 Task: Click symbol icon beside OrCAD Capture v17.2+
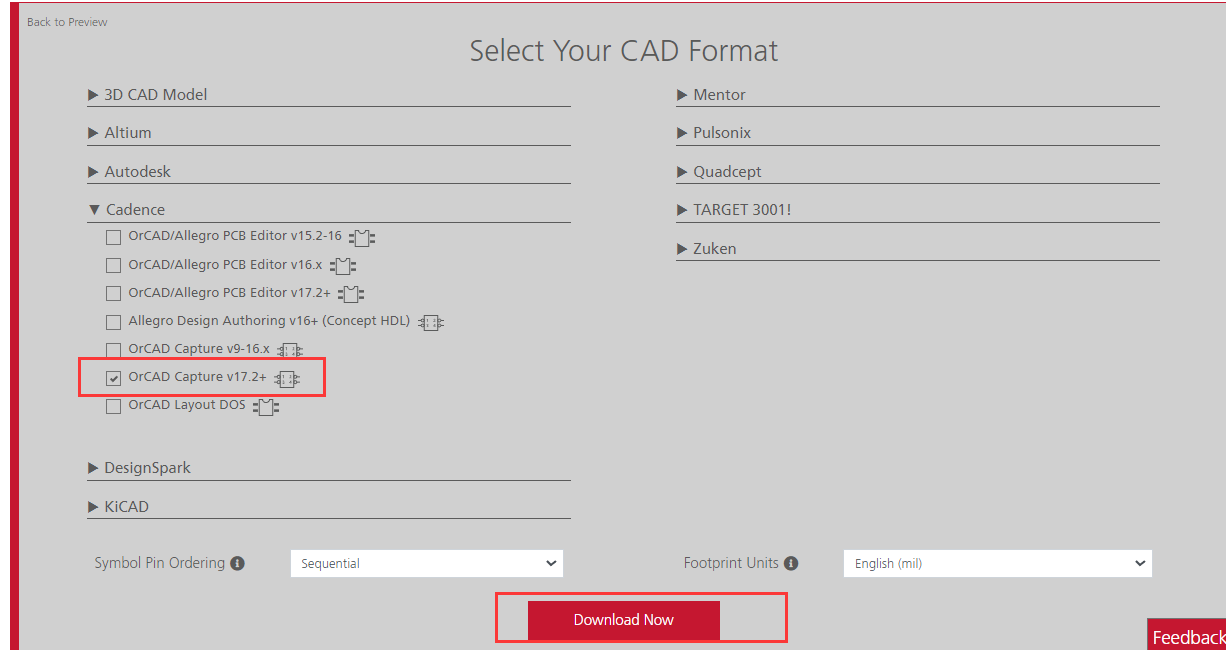(286, 378)
